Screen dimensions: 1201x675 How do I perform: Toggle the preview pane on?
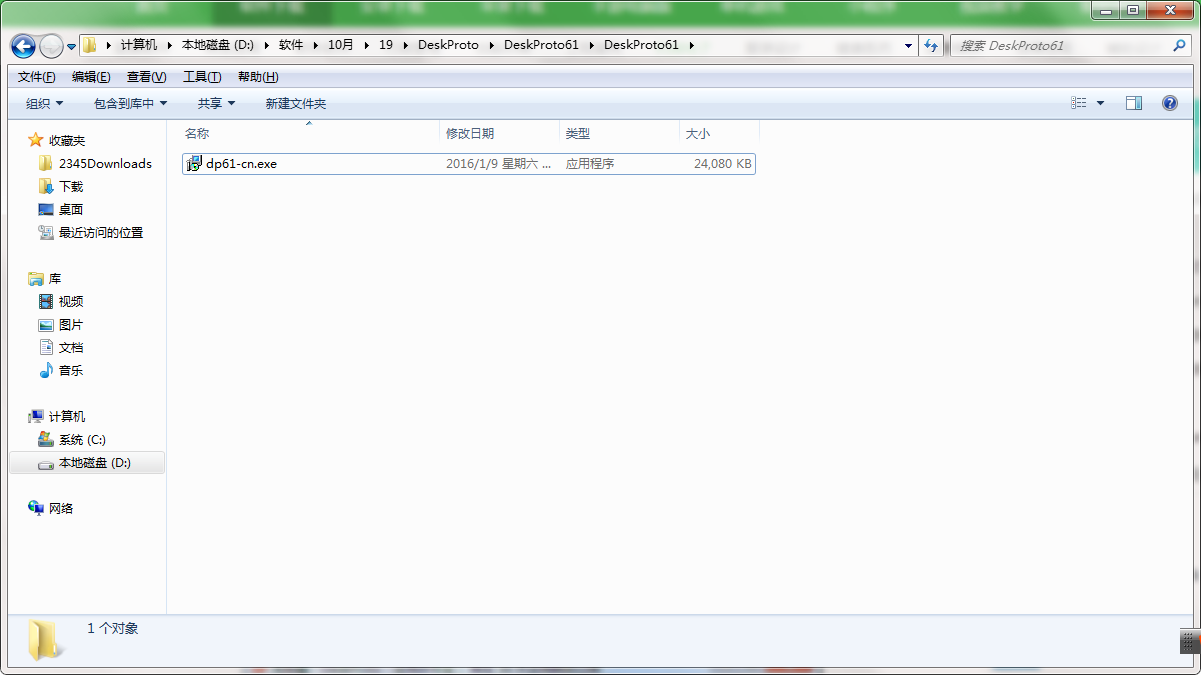tap(1134, 102)
